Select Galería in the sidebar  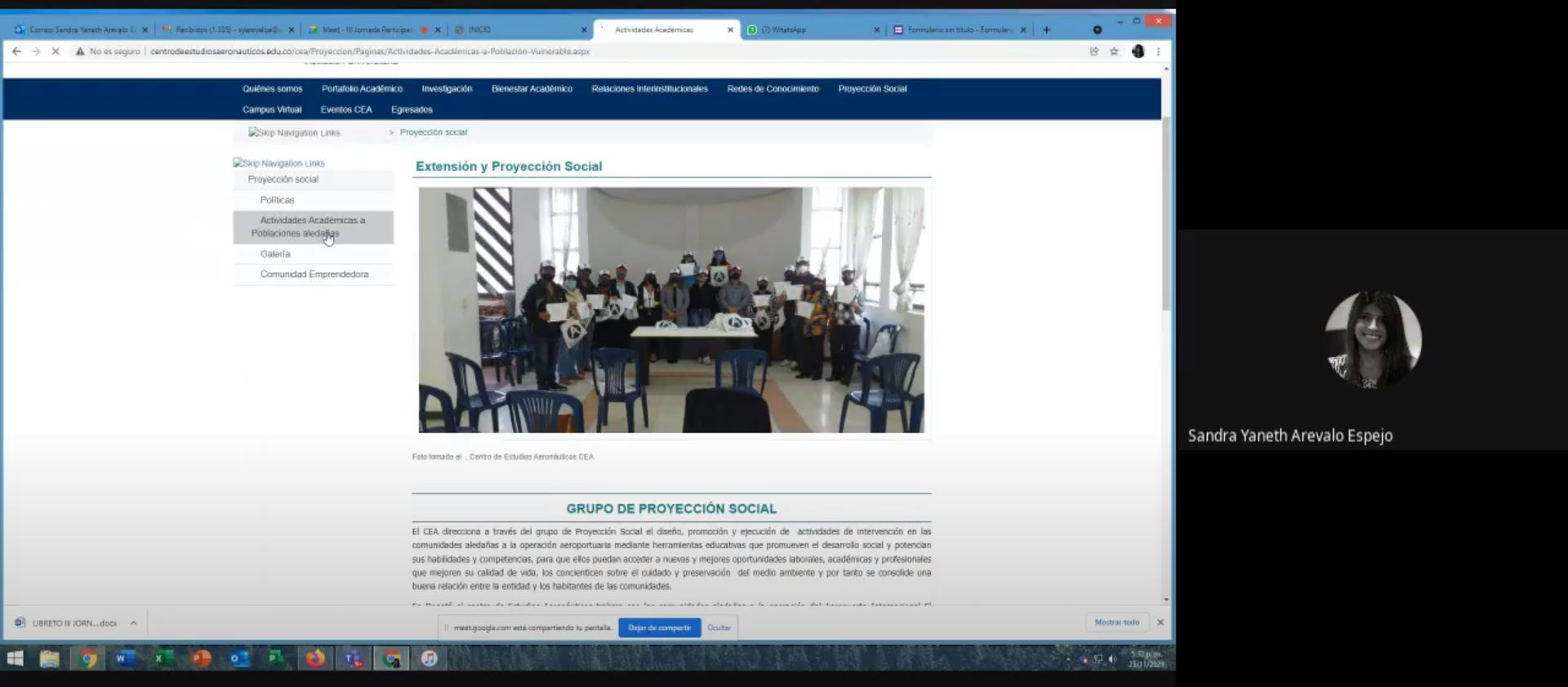click(313, 254)
